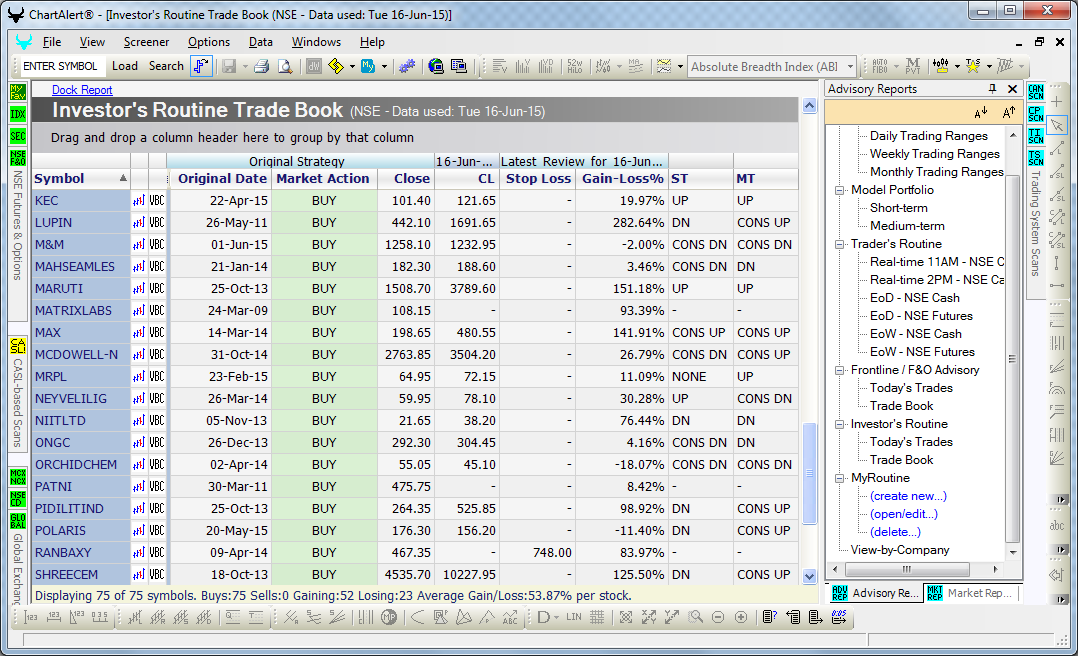Image resolution: width=1078 pixels, height=656 pixels.
Task: Collapse the Investor's Routine tree node
Action: [x=839, y=424]
